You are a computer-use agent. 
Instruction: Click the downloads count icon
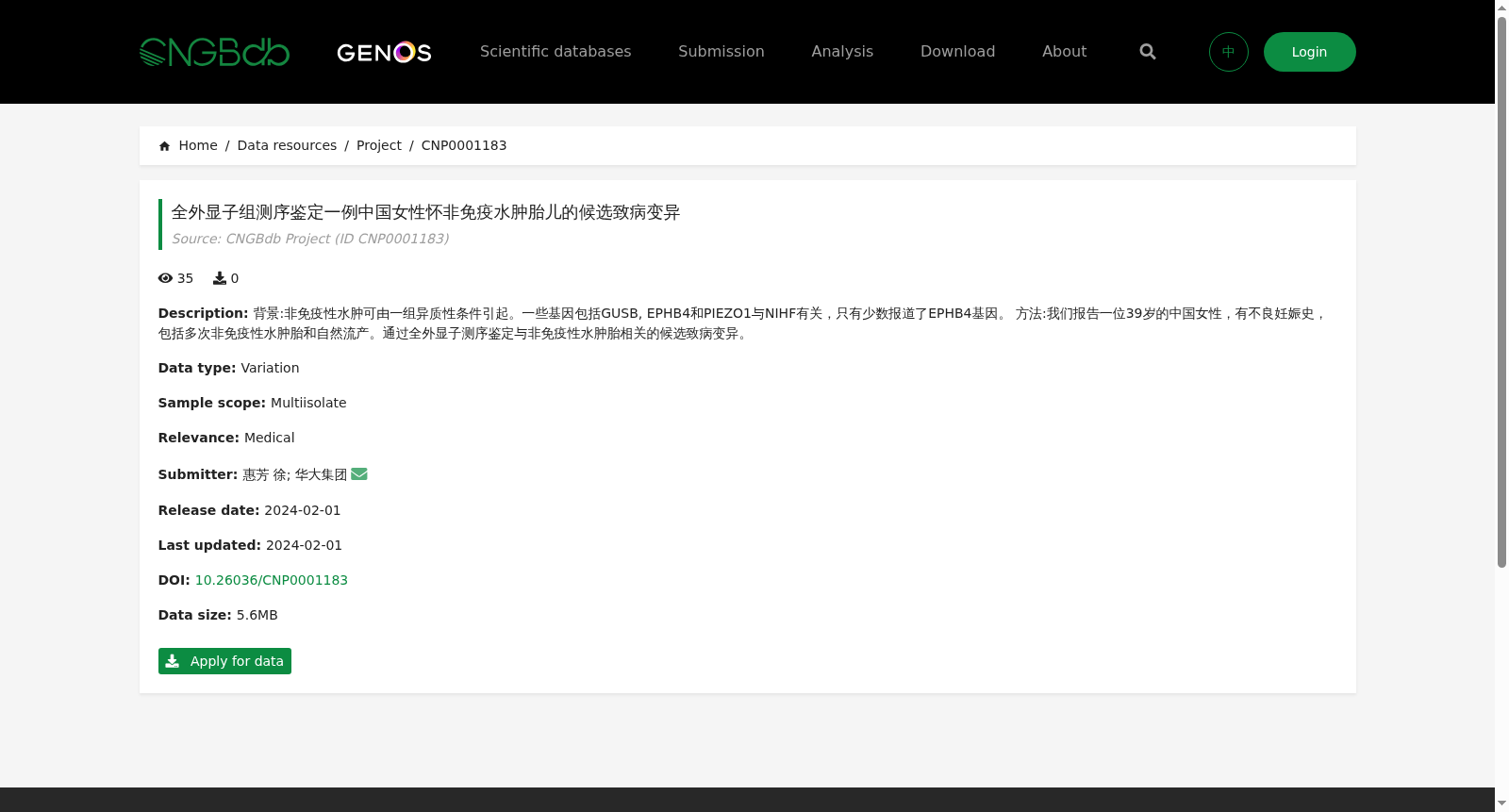pos(220,278)
